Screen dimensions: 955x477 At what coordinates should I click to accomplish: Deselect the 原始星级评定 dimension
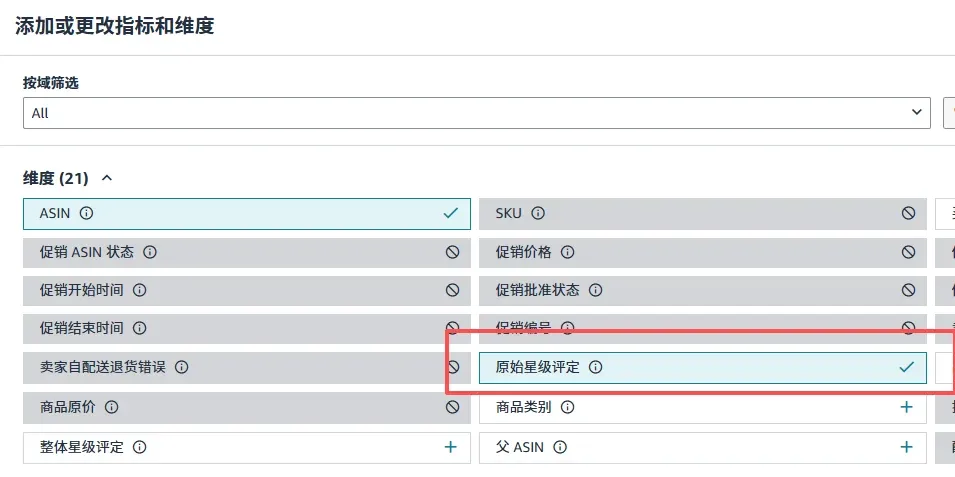point(907,367)
